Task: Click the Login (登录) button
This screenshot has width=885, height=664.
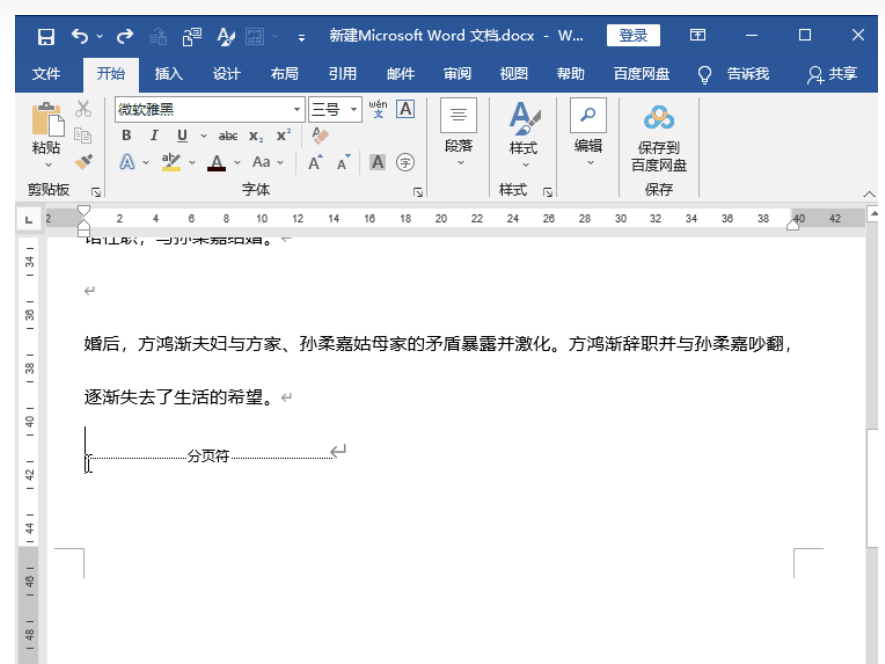Action: [x=633, y=36]
